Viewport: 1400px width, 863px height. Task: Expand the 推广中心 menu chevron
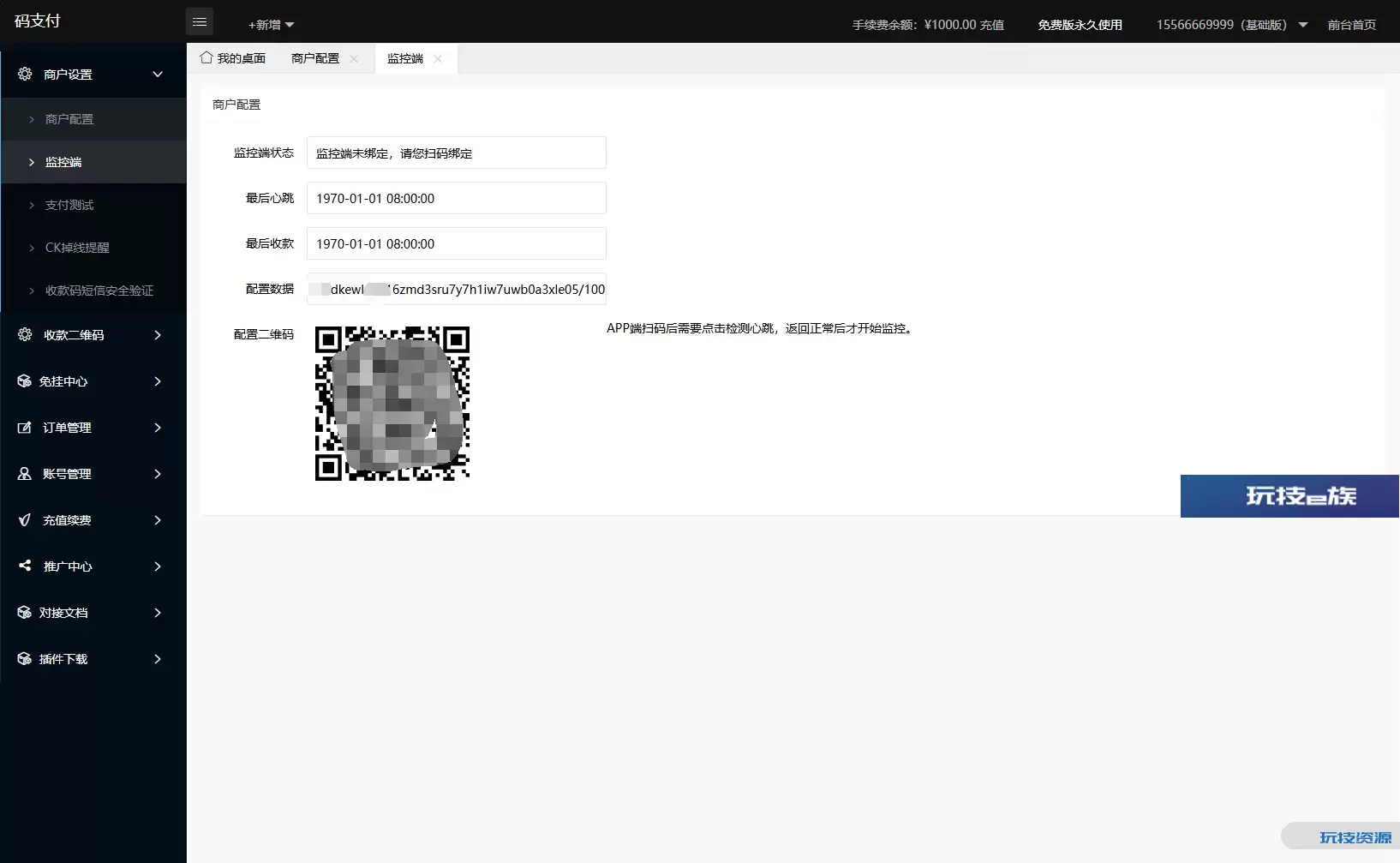coord(158,566)
